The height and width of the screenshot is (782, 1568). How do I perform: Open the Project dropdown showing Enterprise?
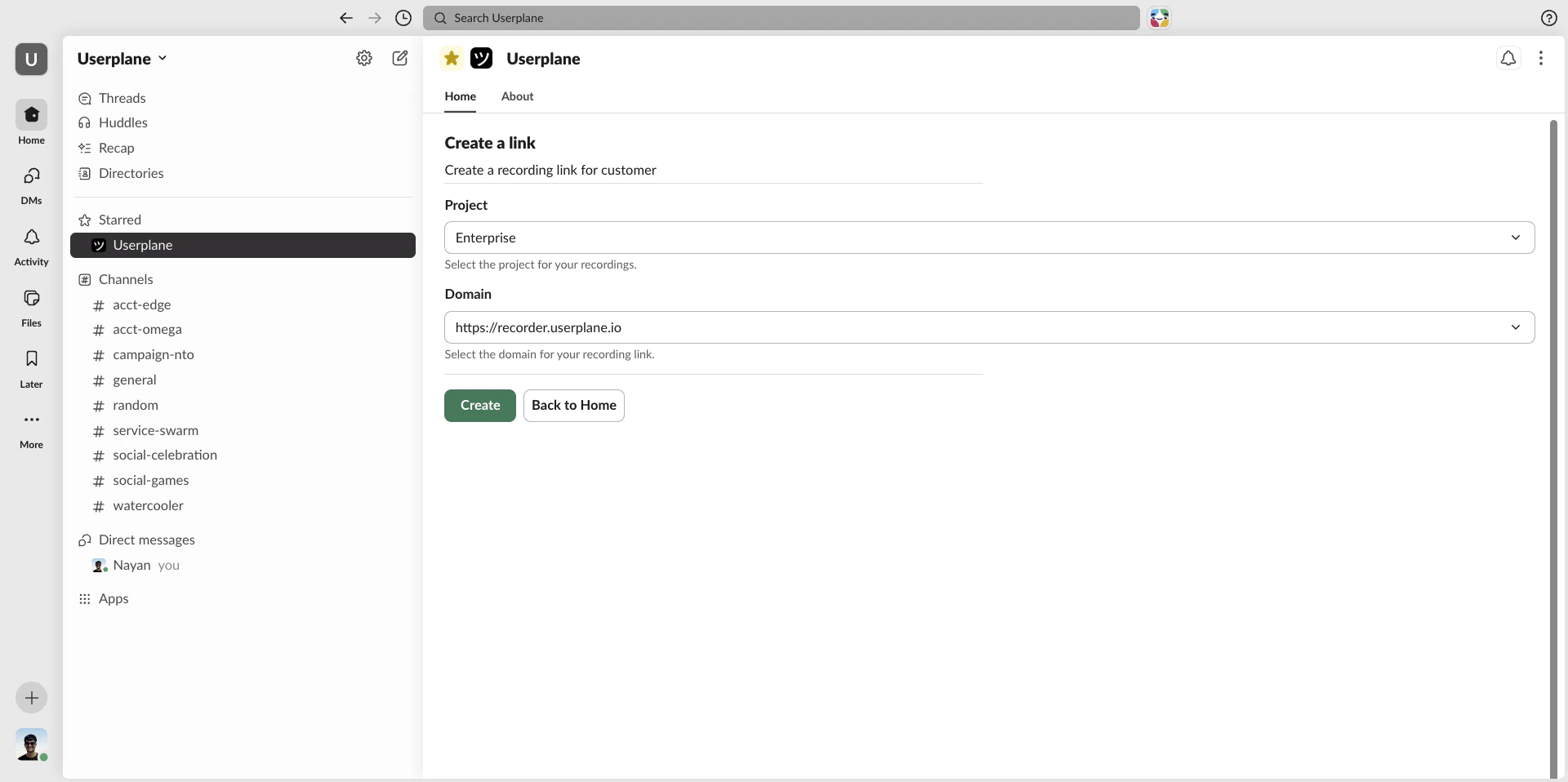pos(989,238)
